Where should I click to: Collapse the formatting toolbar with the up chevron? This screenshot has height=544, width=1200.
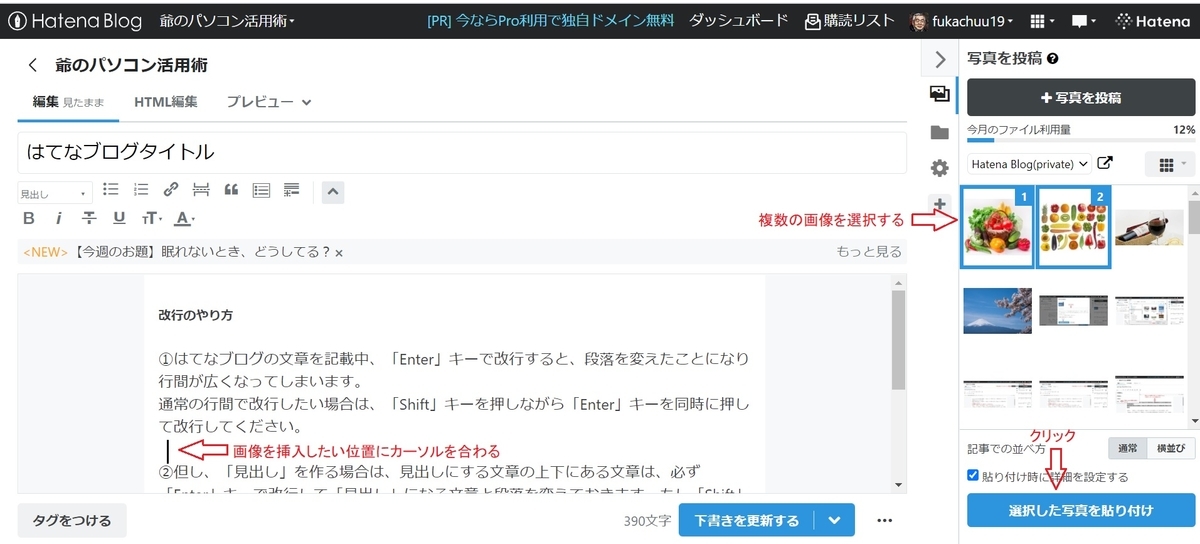point(333,191)
